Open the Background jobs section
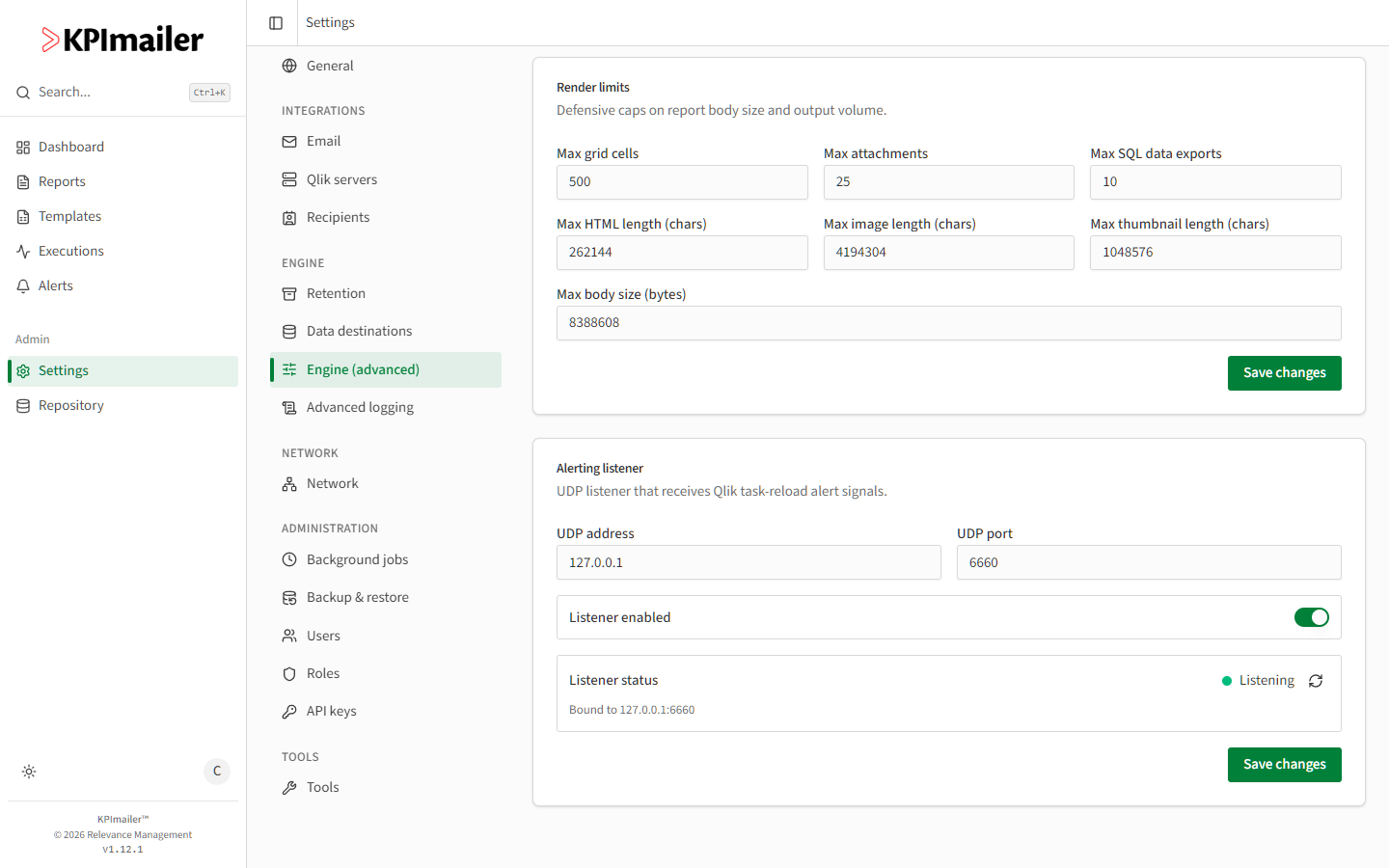 386,559
